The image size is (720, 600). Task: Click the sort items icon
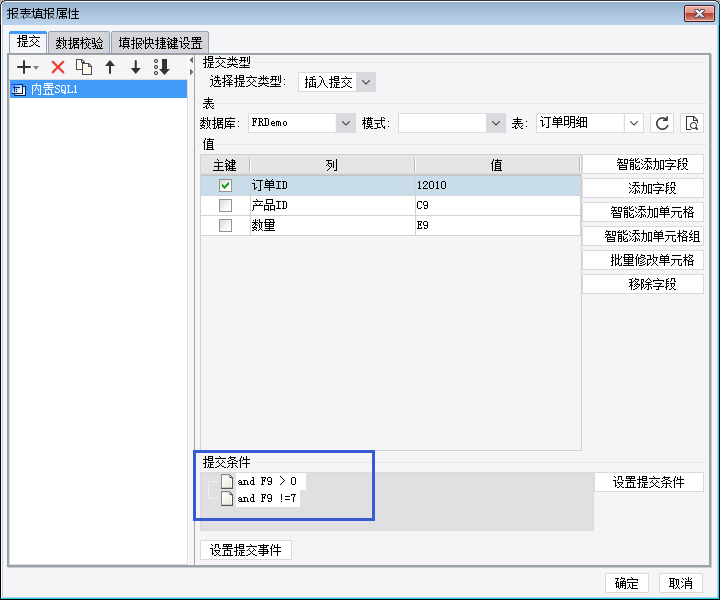tap(162, 67)
